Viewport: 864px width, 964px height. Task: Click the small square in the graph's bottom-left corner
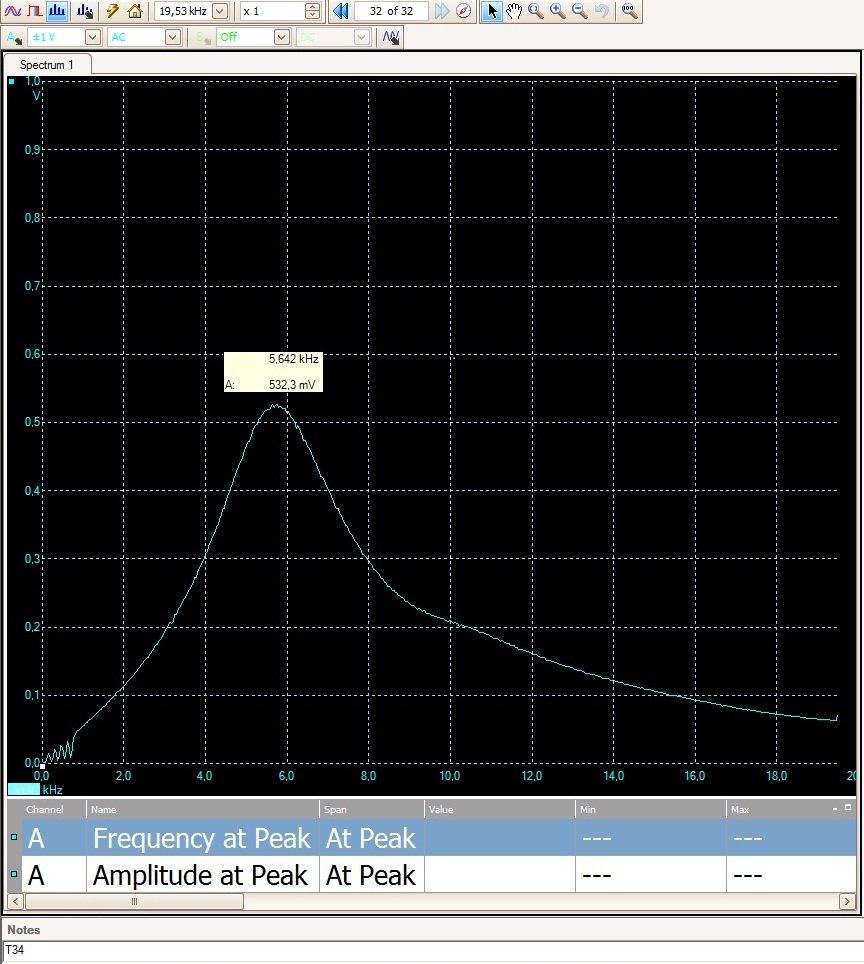tap(42, 766)
